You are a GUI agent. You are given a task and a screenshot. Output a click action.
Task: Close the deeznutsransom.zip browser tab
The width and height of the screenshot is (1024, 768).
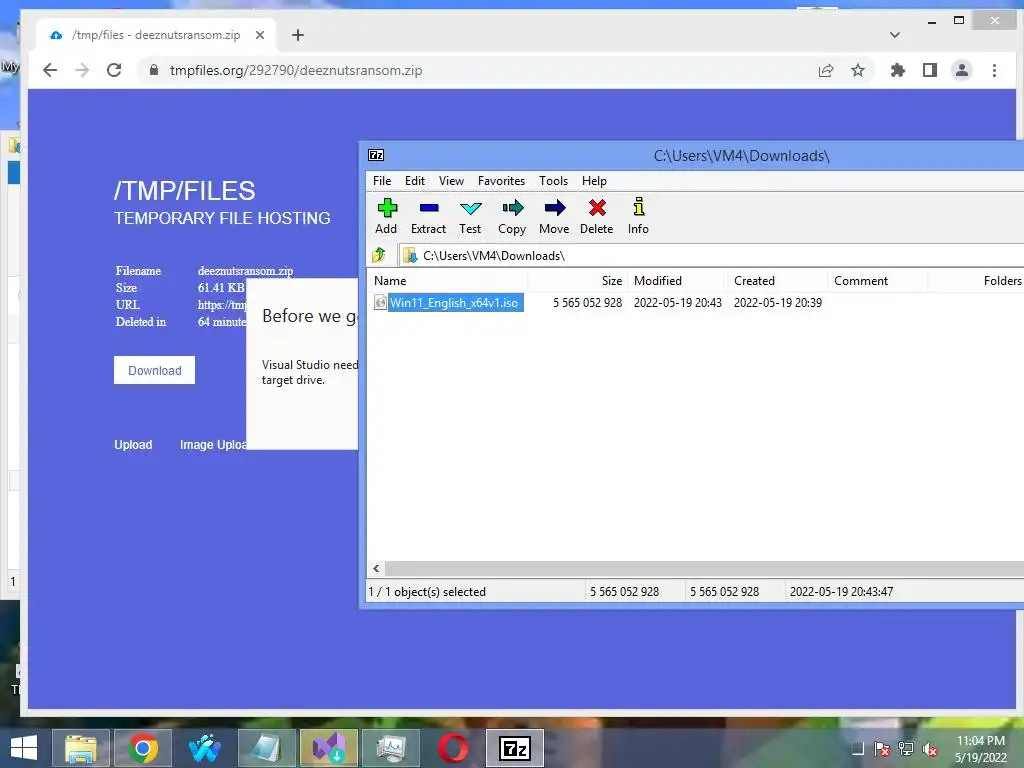tap(260, 35)
